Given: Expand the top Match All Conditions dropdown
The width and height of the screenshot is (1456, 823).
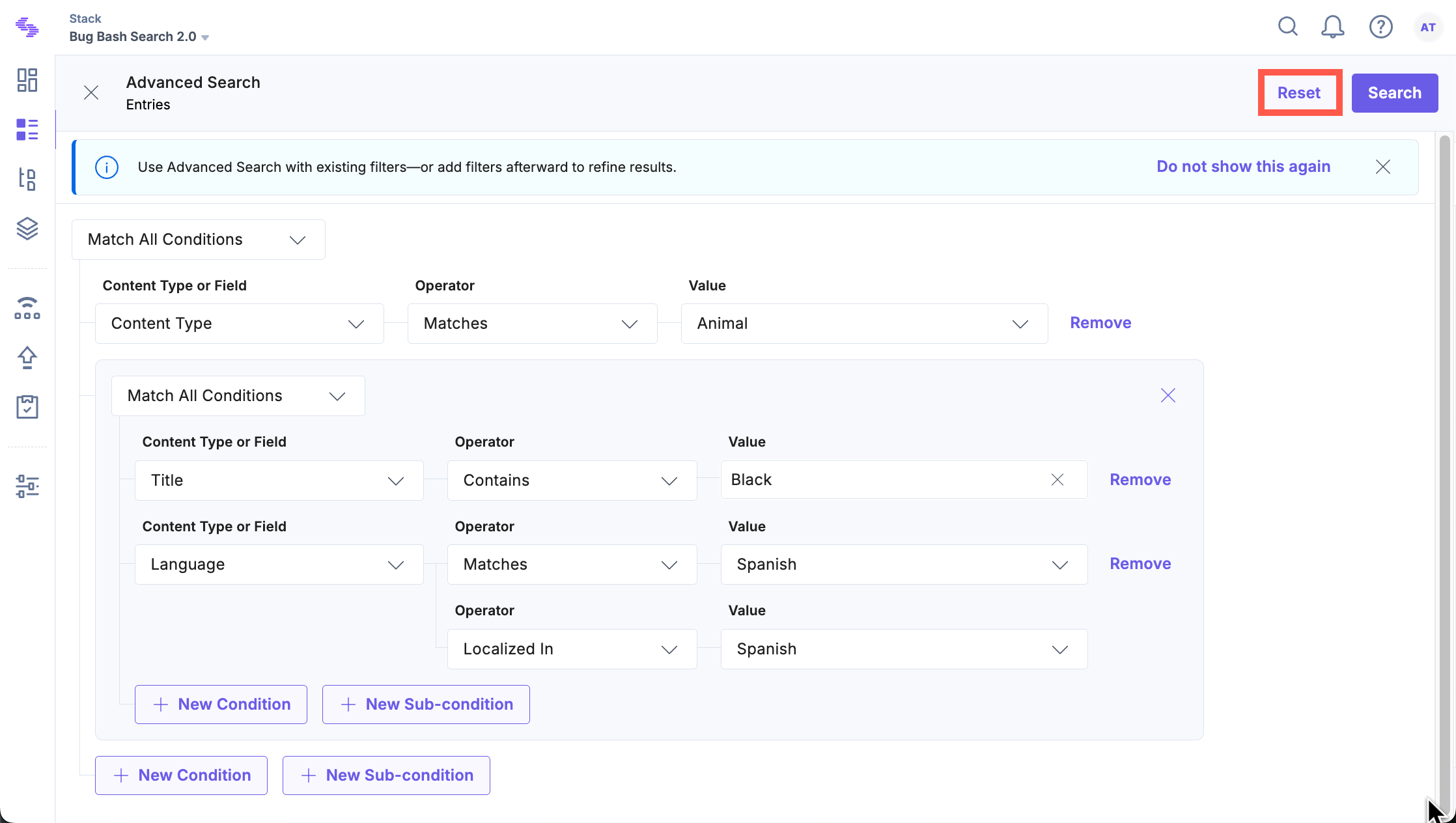Looking at the screenshot, I should click(198, 240).
